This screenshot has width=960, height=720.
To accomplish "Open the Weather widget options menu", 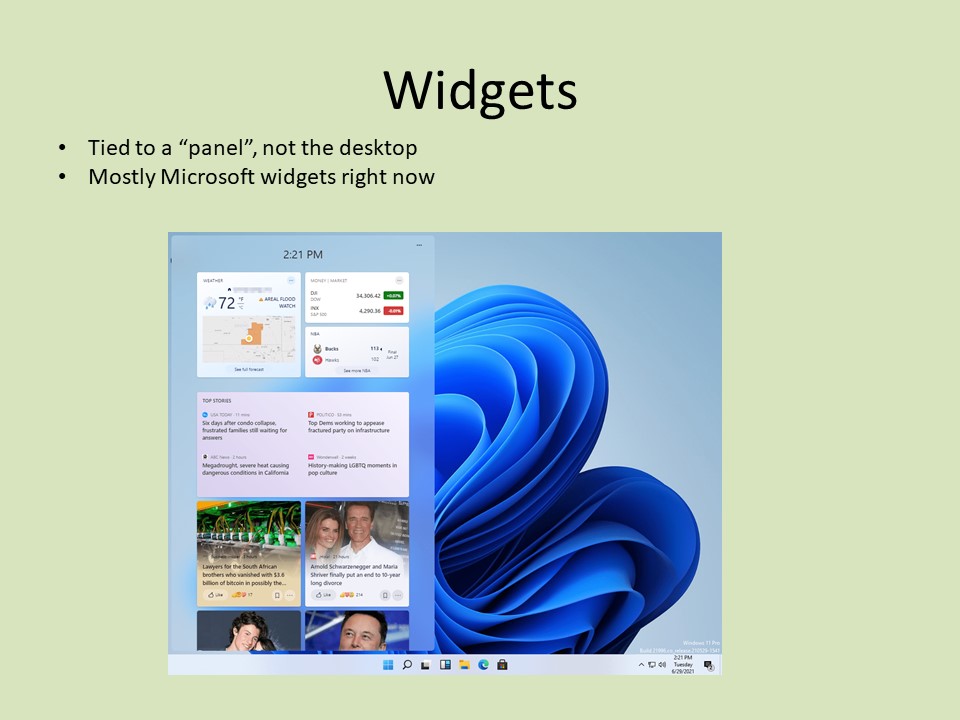I will pos(291,281).
